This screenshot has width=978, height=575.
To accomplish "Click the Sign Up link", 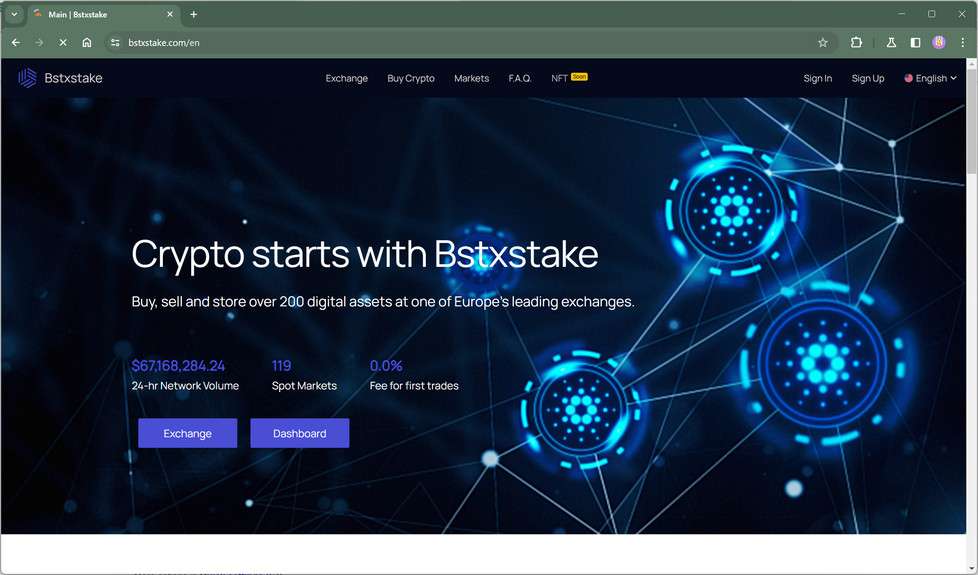I will point(868,78).
